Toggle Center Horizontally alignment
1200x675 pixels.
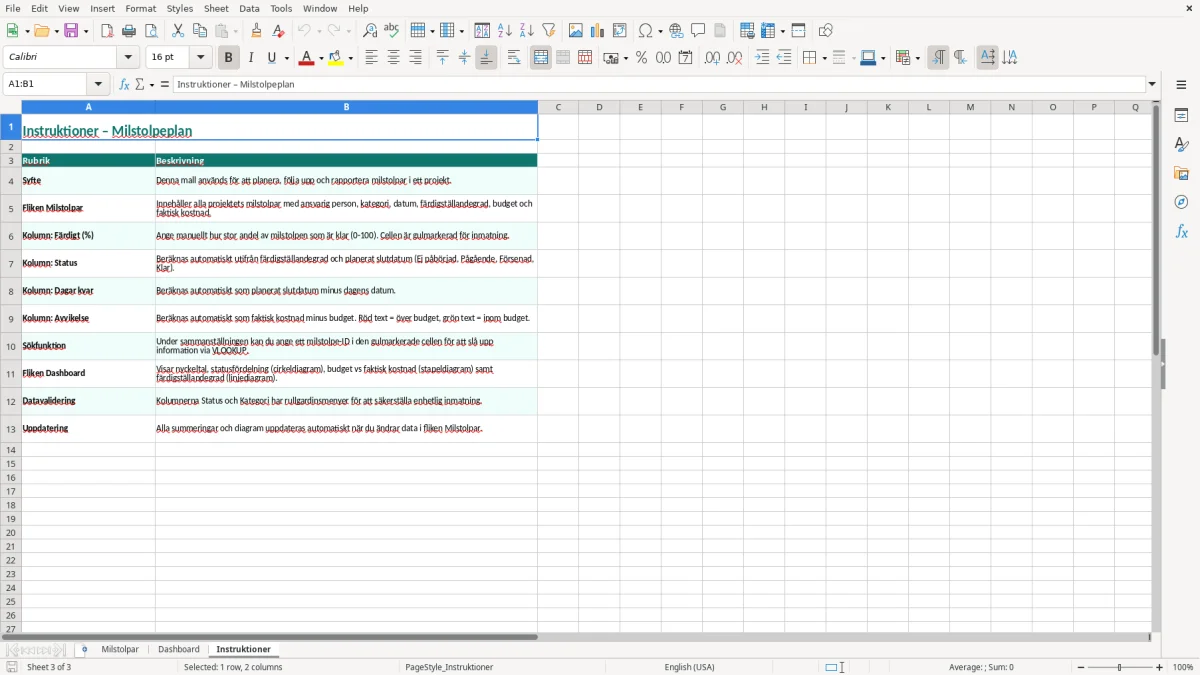coord(393,58)
